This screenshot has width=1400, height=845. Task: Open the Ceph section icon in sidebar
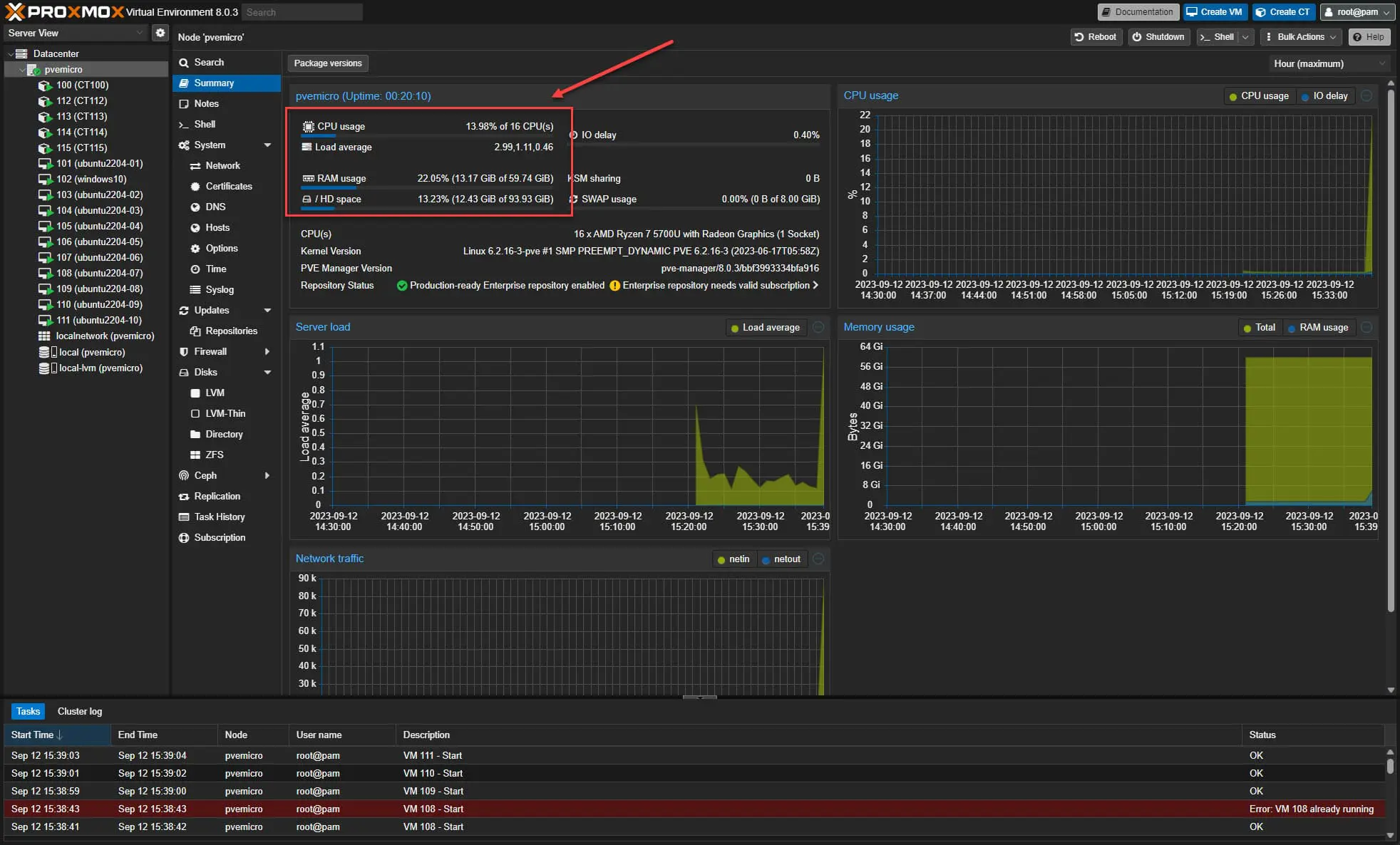[184, 475]
